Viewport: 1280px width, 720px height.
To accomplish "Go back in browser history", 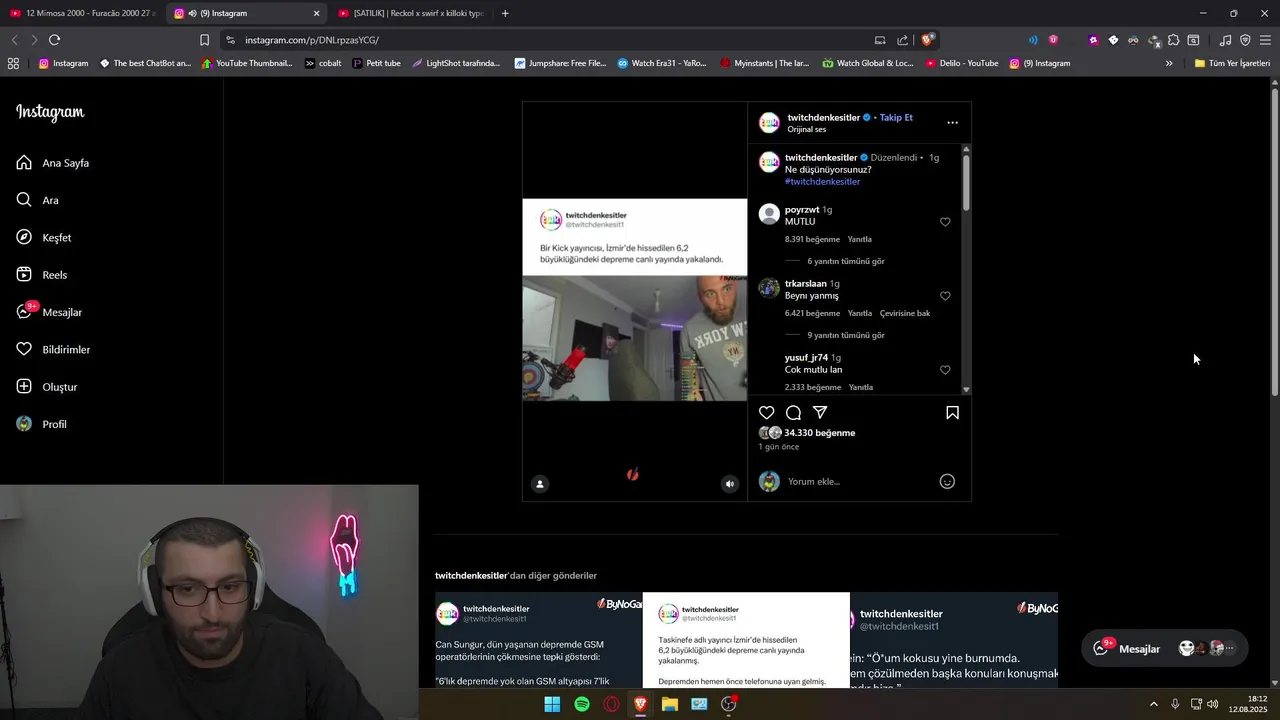I will (x=14, y=40).
